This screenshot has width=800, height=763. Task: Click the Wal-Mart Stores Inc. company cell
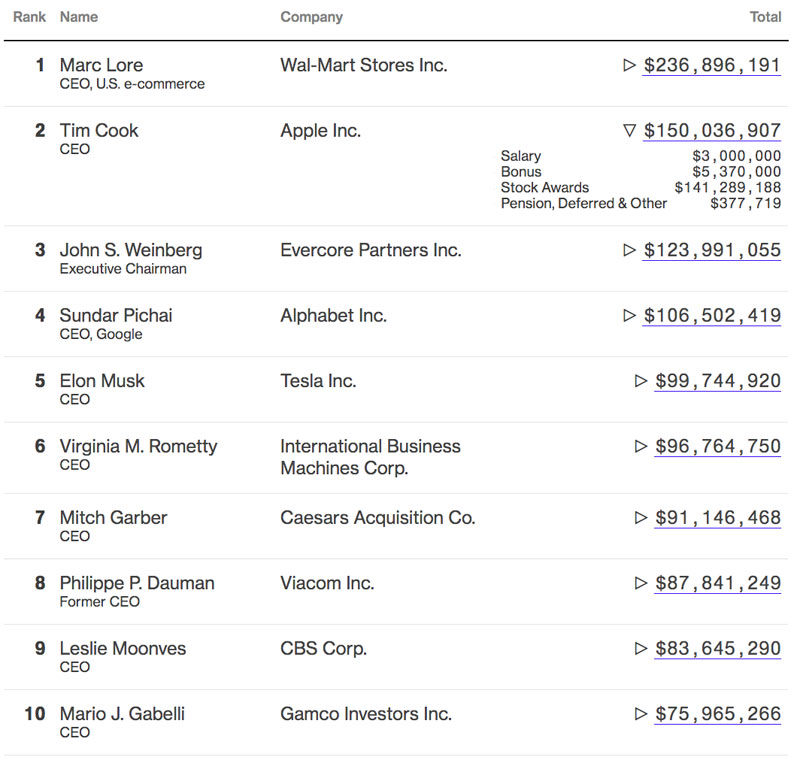click(364, 65)
